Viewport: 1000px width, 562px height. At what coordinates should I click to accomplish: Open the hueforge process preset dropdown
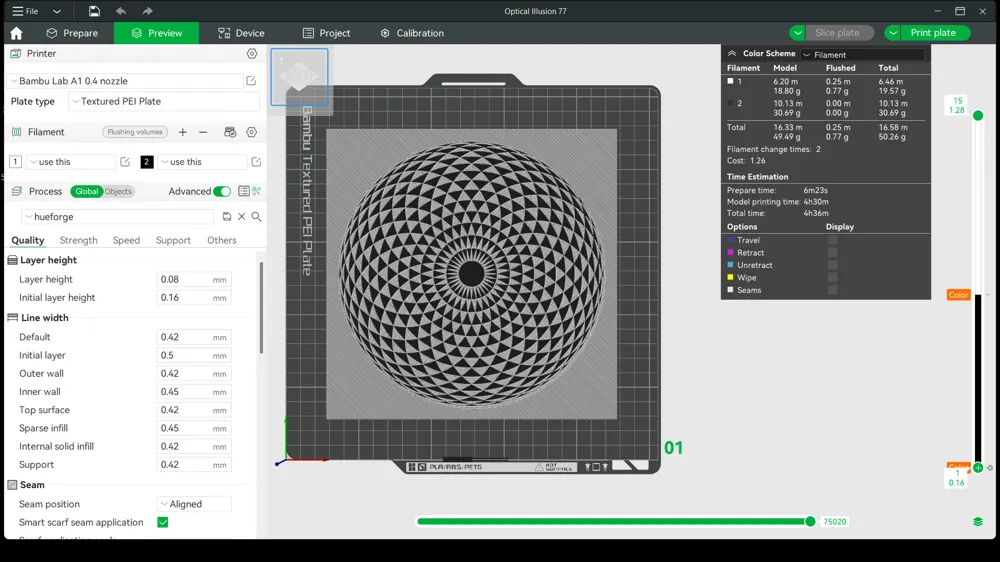pos(117,217)
